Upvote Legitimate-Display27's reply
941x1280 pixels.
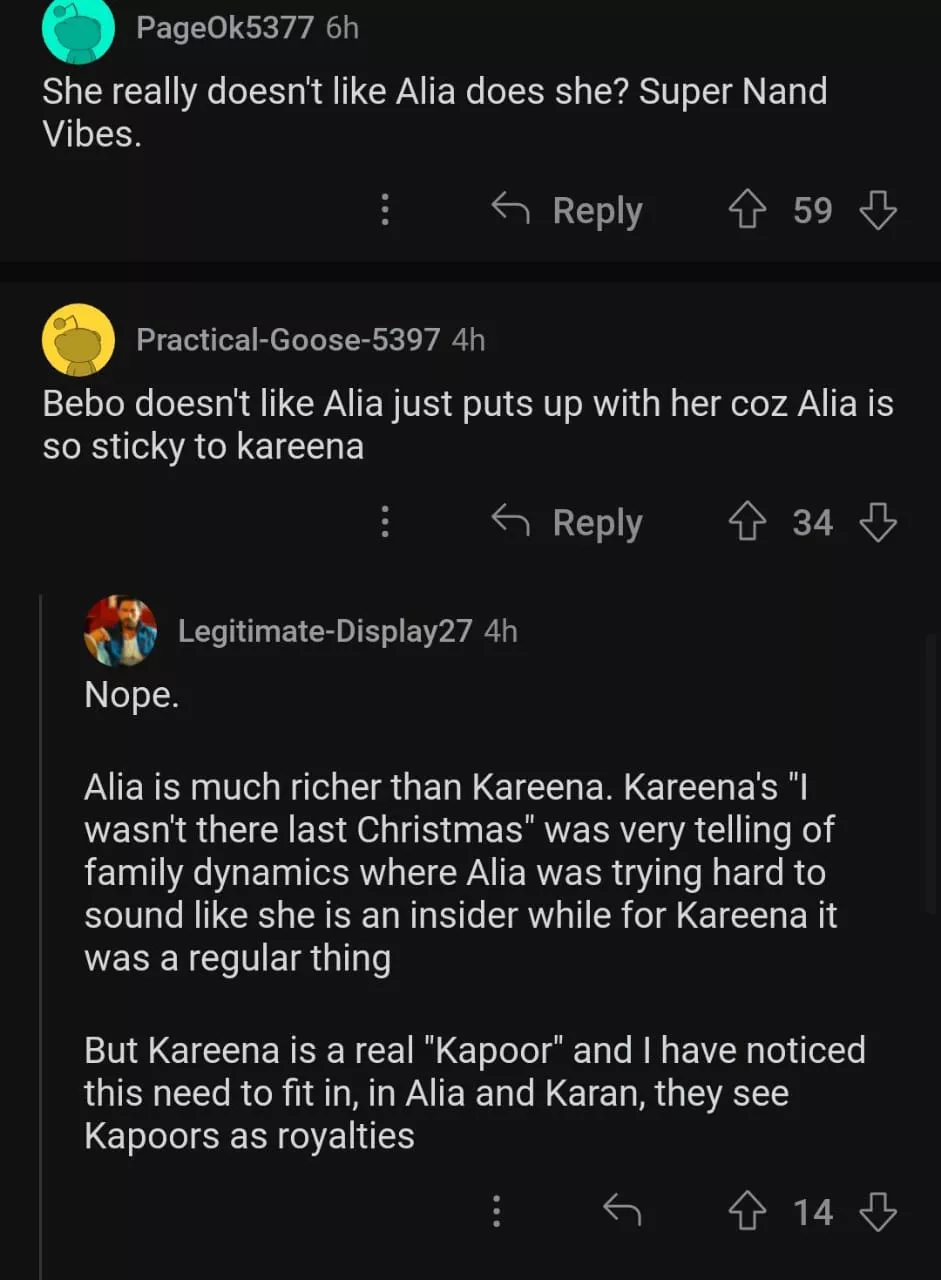click(747, 1212)
